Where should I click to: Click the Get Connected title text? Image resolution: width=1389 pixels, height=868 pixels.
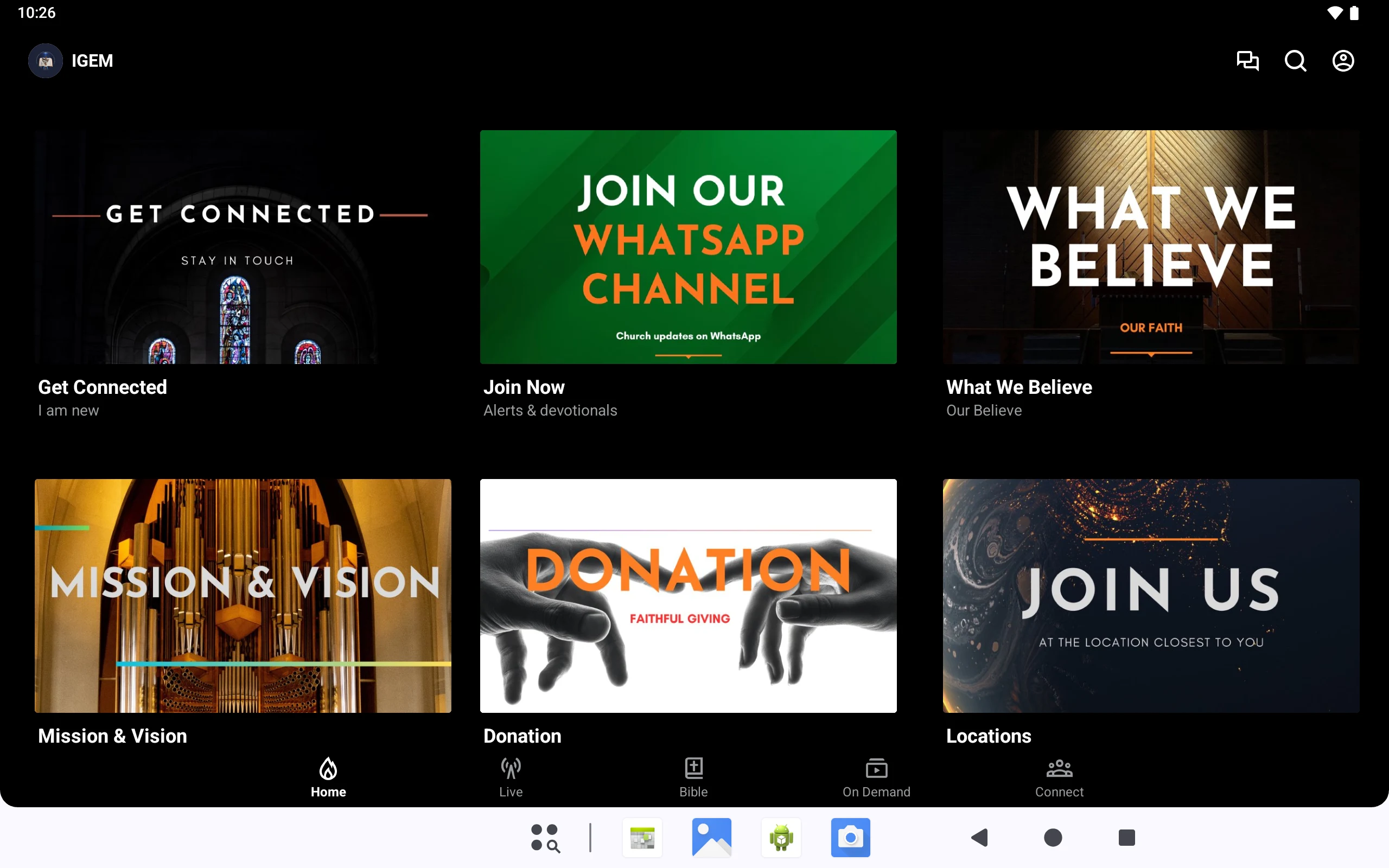click(x=102, y=387)
